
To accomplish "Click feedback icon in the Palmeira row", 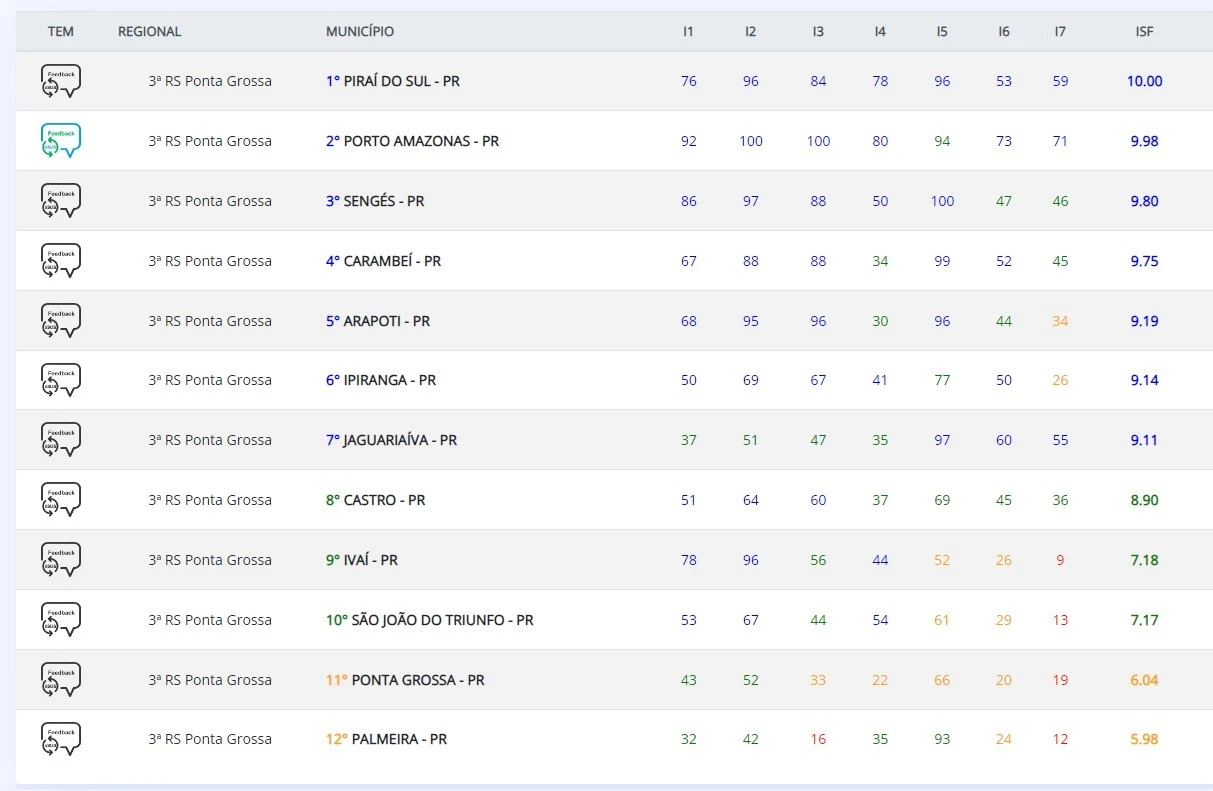I will (60, 739).
